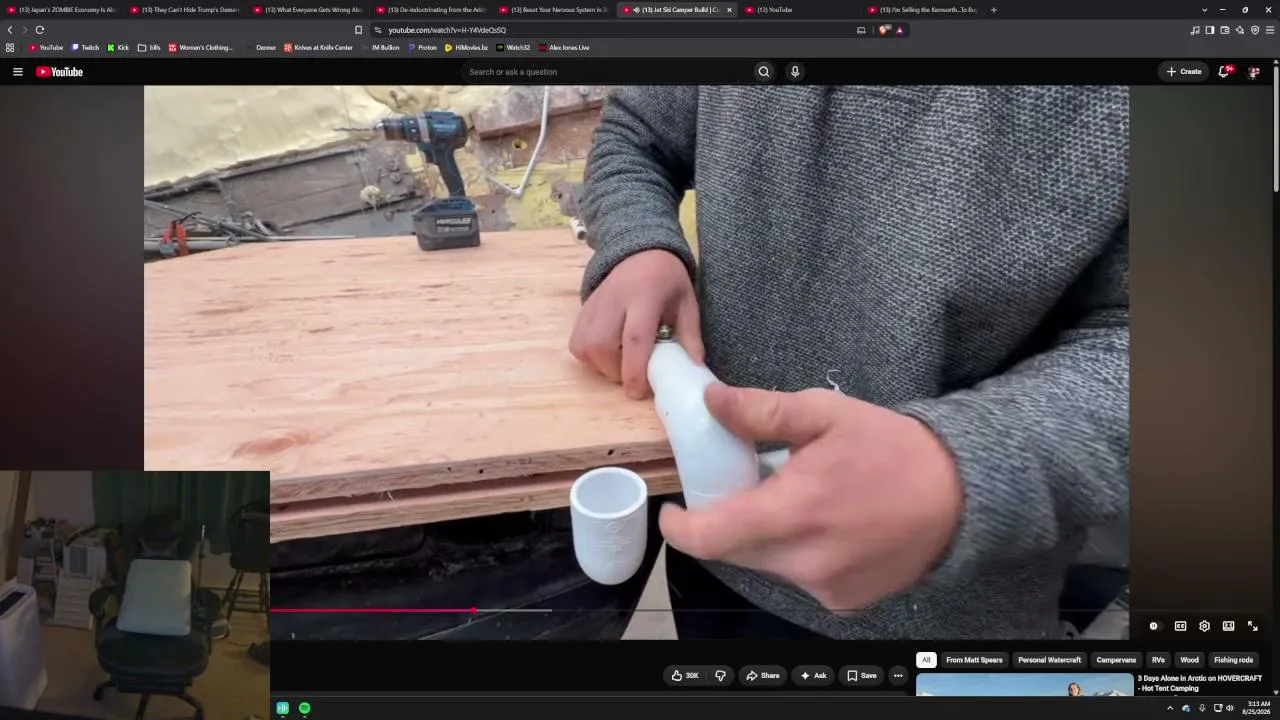Open the teal taskbar app beside Spotify

click(x=283, y=708)
